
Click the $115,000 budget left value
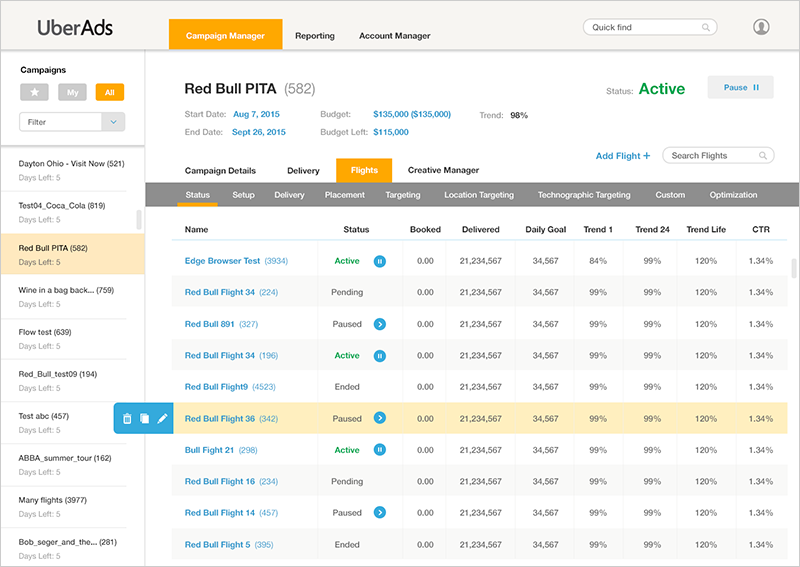pyautogui.click(x=391, y=132)
